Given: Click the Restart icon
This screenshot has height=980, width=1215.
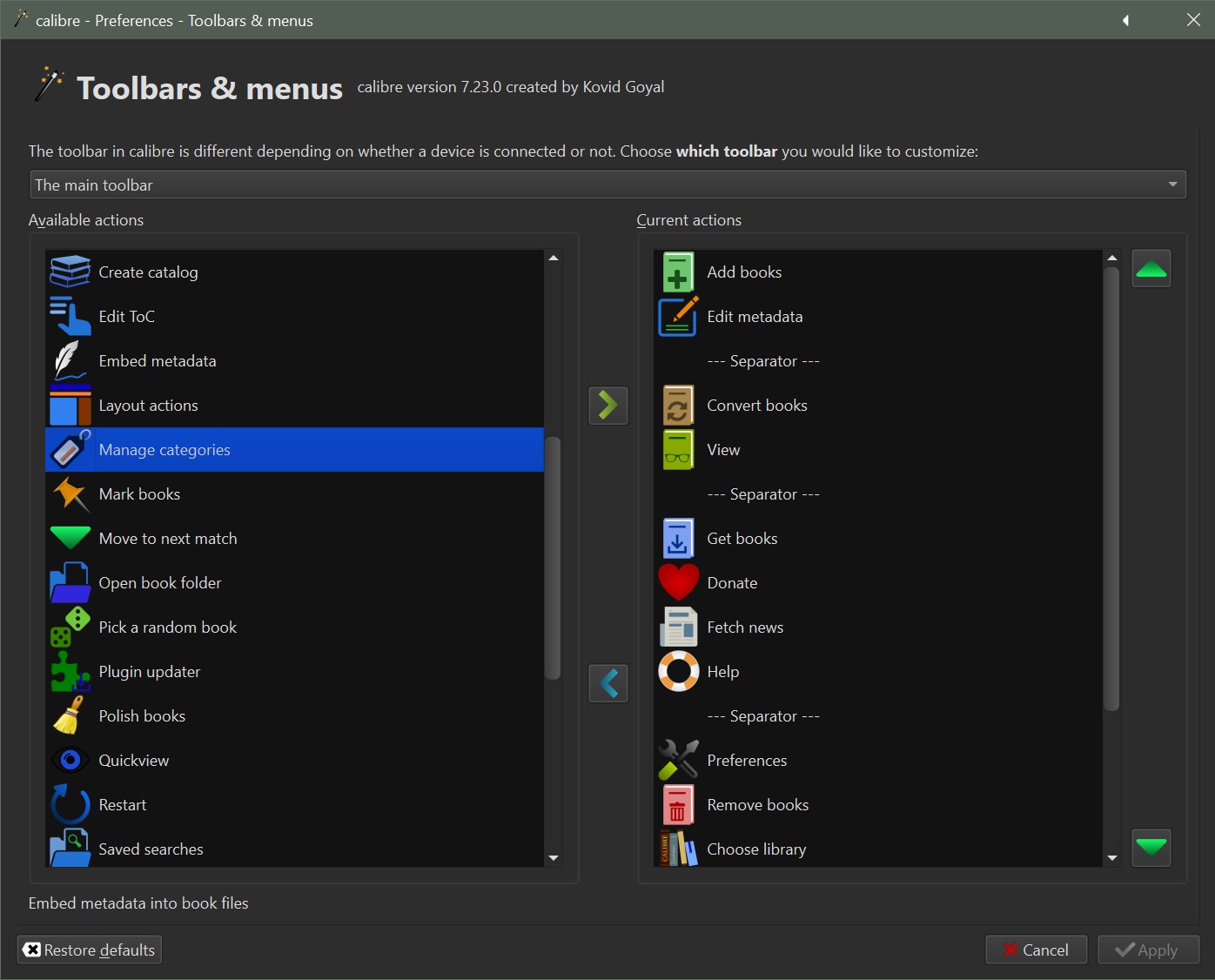Looking at the screenshot, I should click(x=70, y=805).
